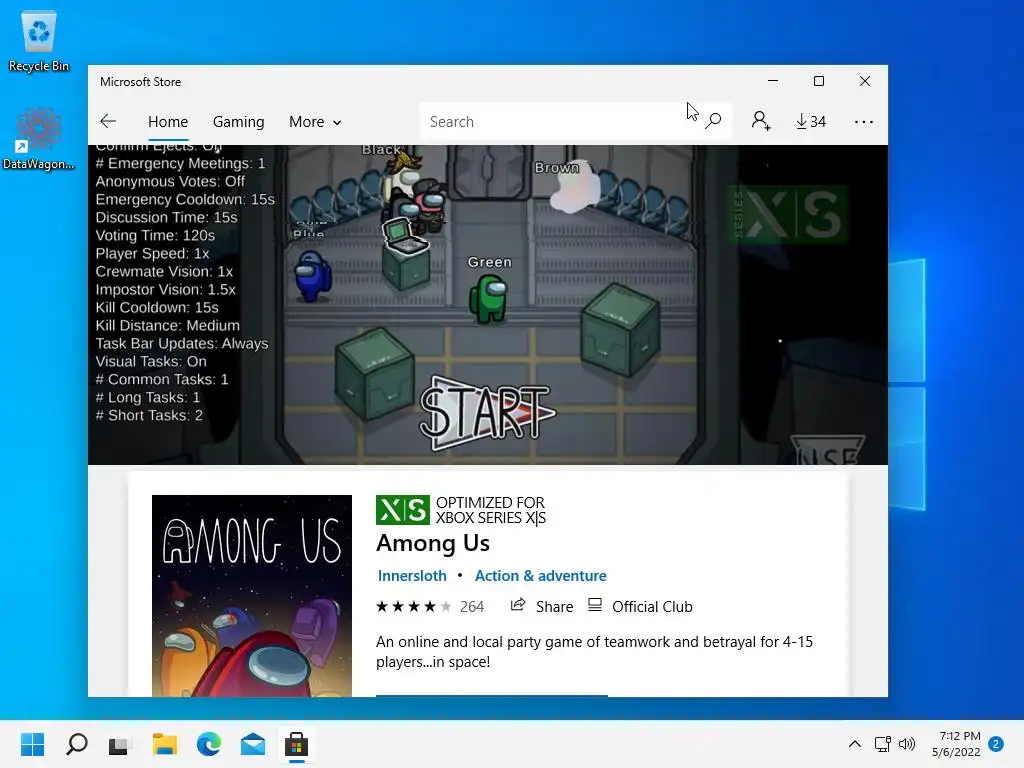Click the star rating 264 reviews
This screenshot has height=768, width=1024.
click(x=430, y=607)
